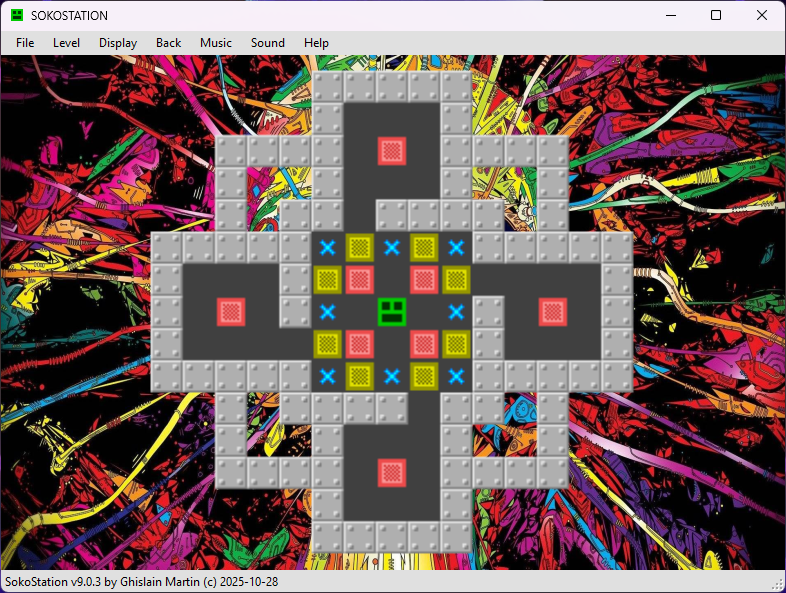The image size is (786, 593).
Task: Click yellow crate between bottom-left and bottom-center X
Action: pyautogui.click(x=359, y=376)
